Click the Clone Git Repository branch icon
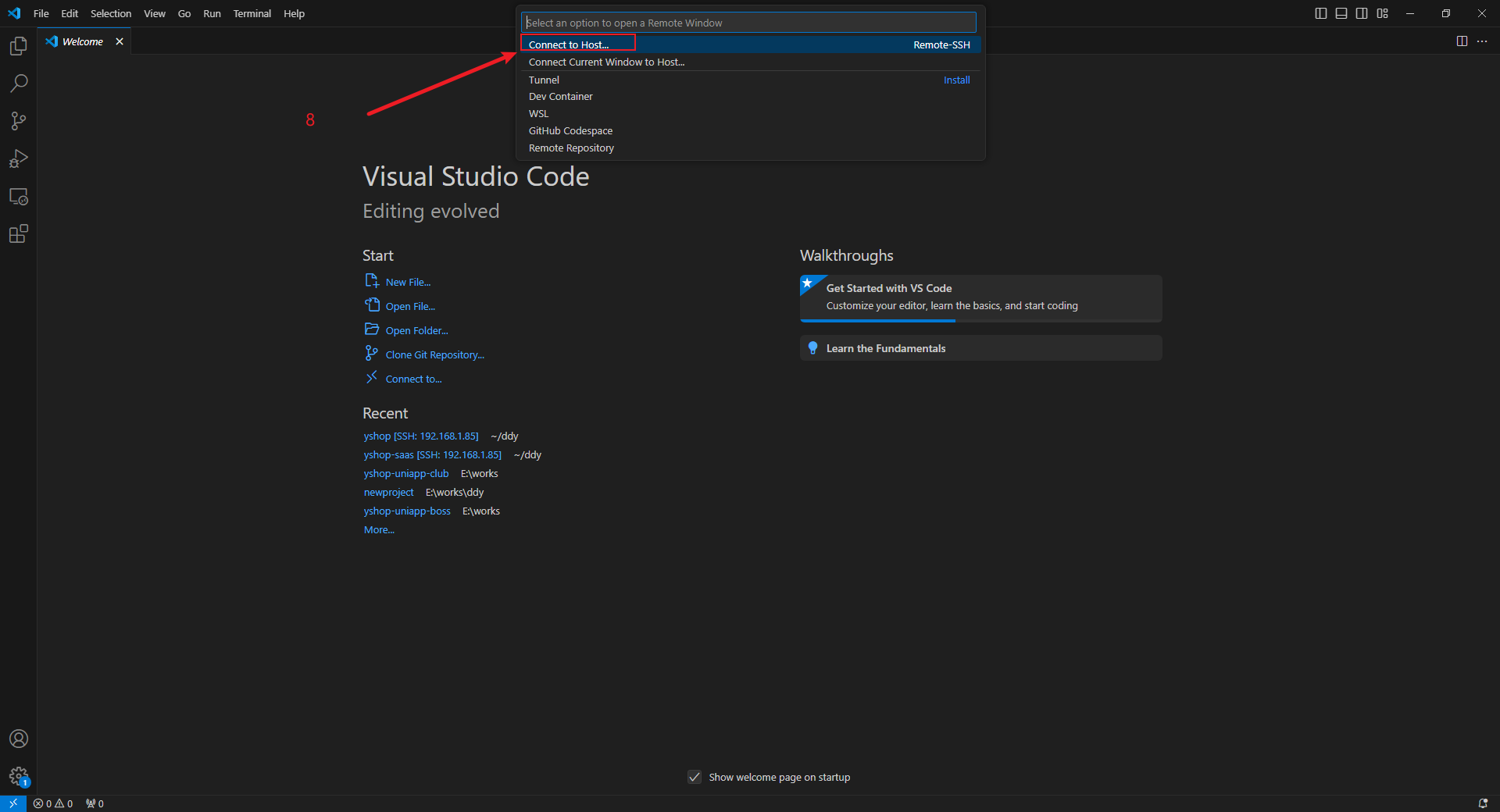The image size is (1500, 812). (x=372, y=353)
